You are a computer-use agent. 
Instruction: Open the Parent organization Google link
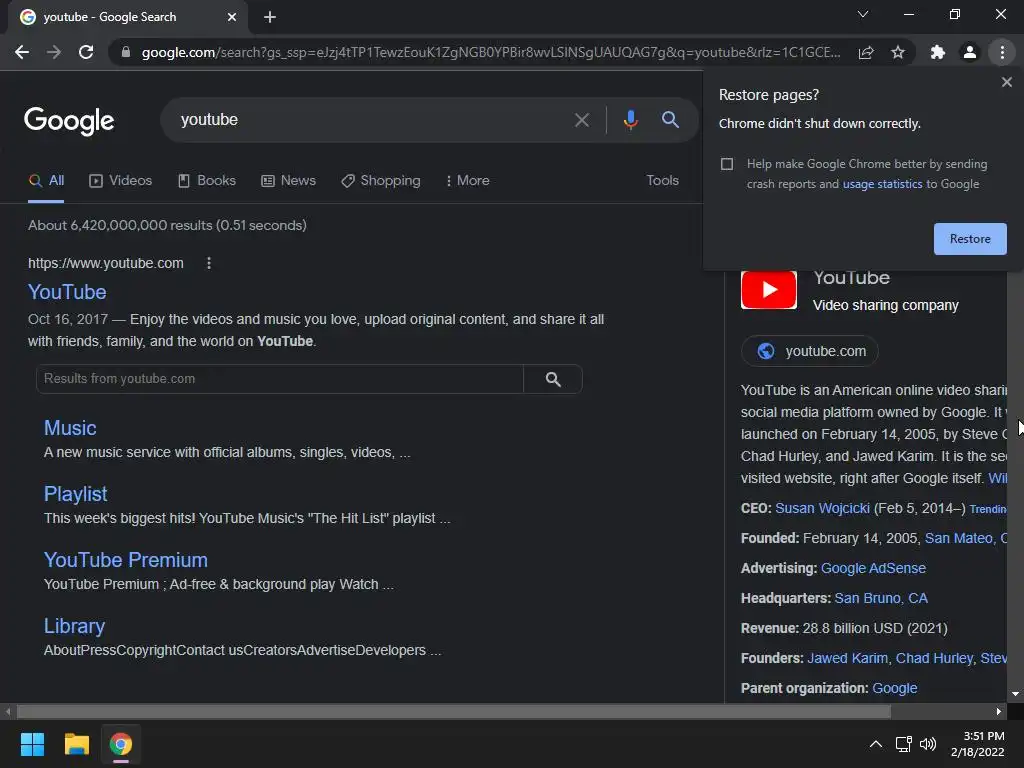click(895, 688)
